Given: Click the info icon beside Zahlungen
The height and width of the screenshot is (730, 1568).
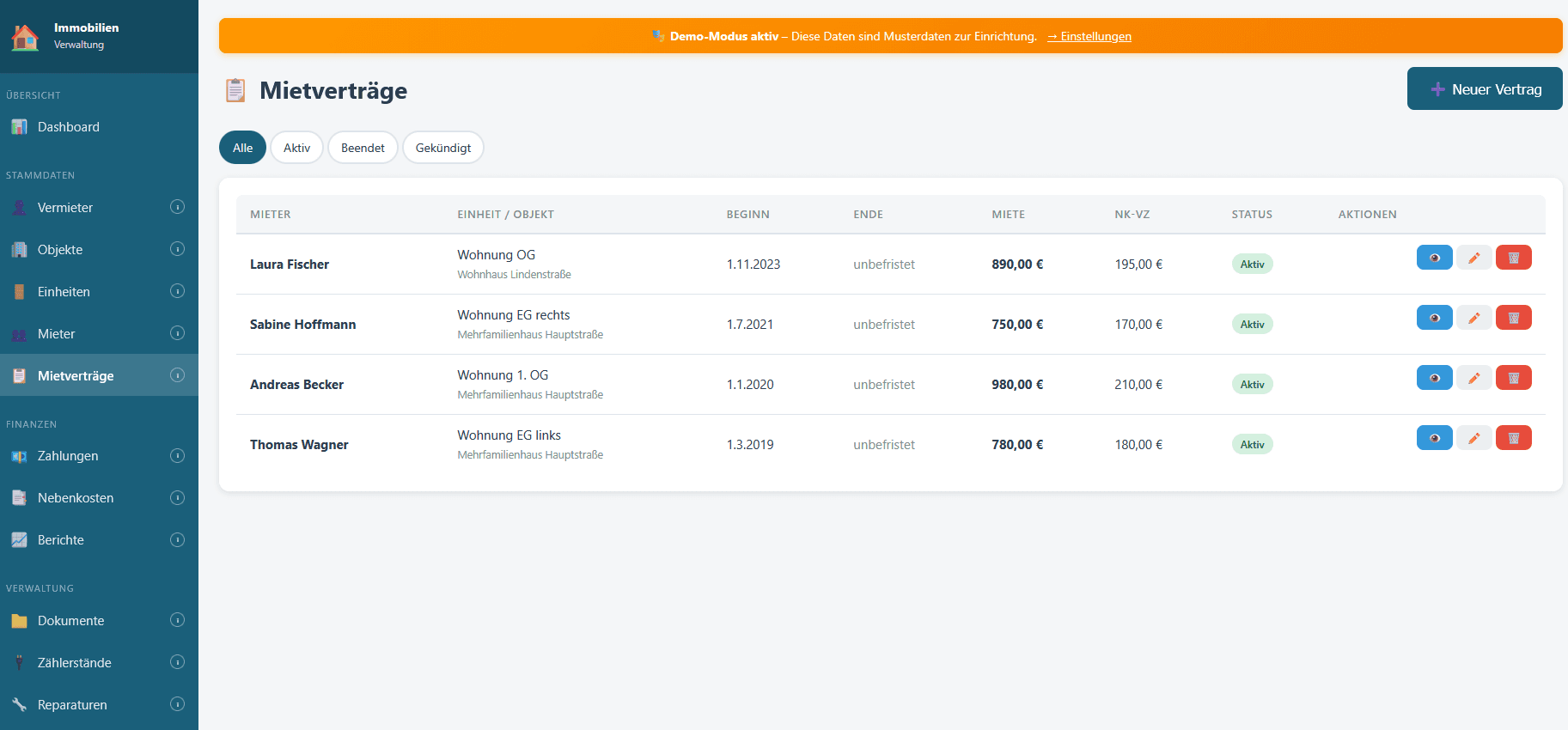Looking at the screenshot, I should [177, 456].
